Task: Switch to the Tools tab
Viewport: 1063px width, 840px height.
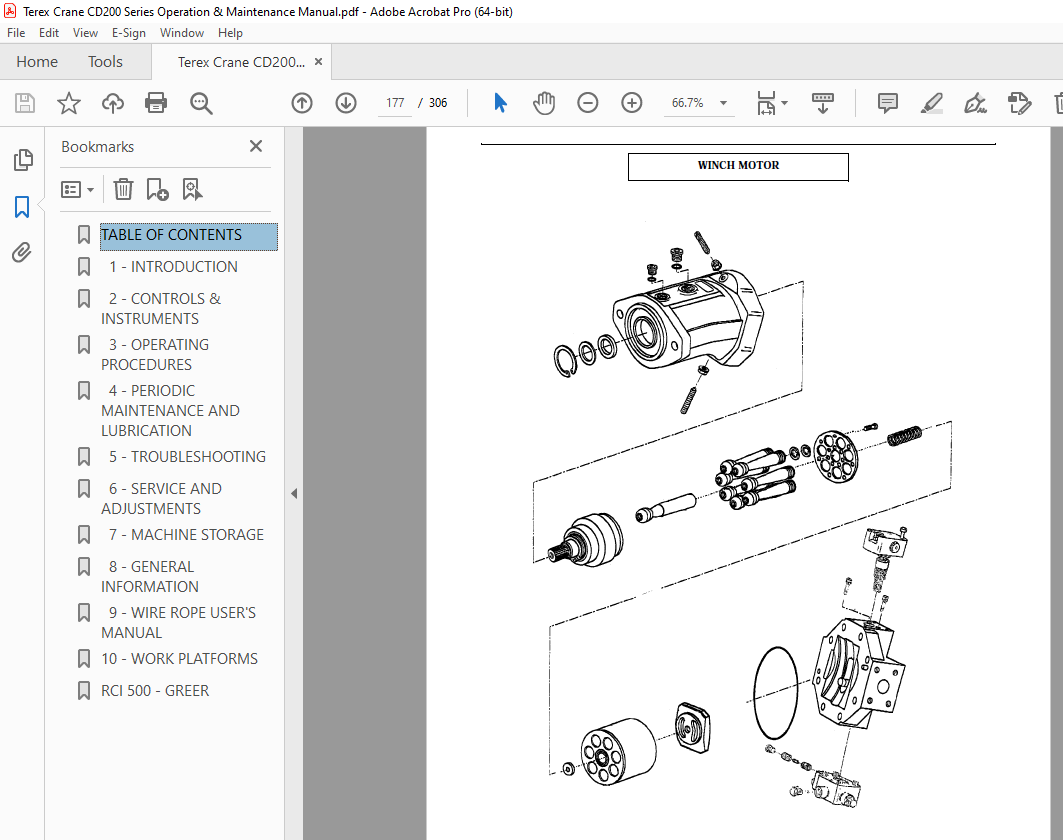Action: pos(105,62)
